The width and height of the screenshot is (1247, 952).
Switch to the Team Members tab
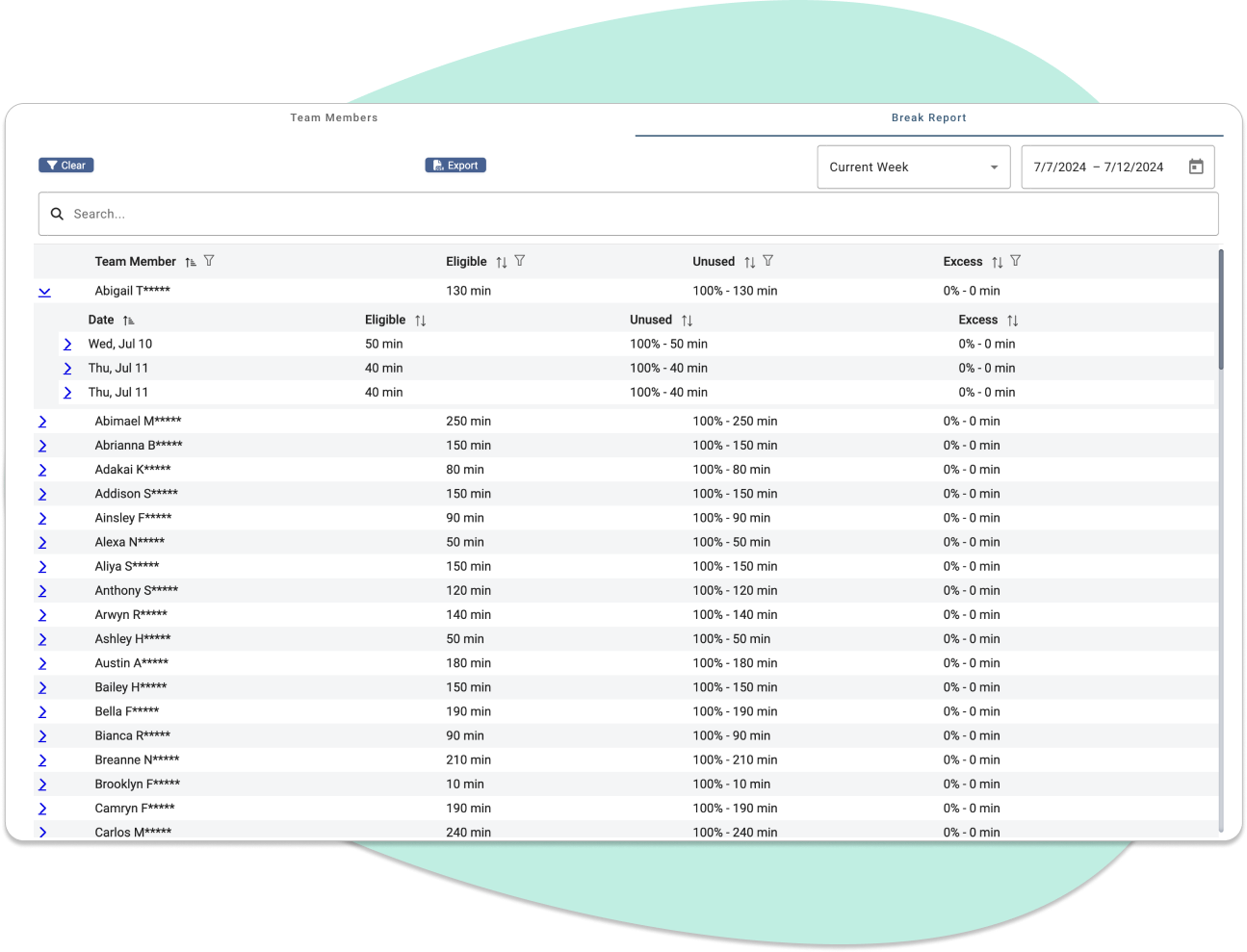point(333,117)
